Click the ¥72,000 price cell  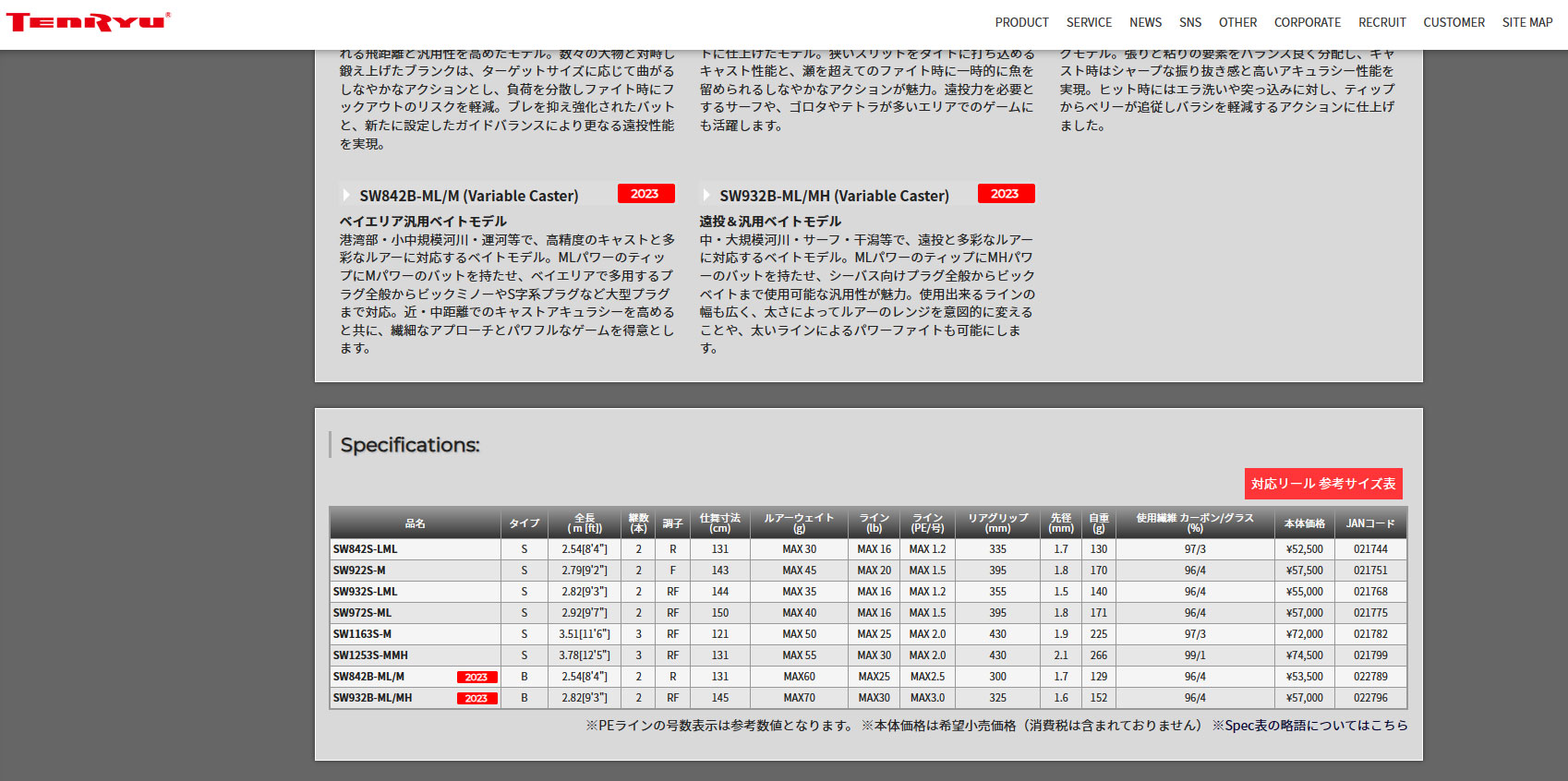click(1304, 633)
